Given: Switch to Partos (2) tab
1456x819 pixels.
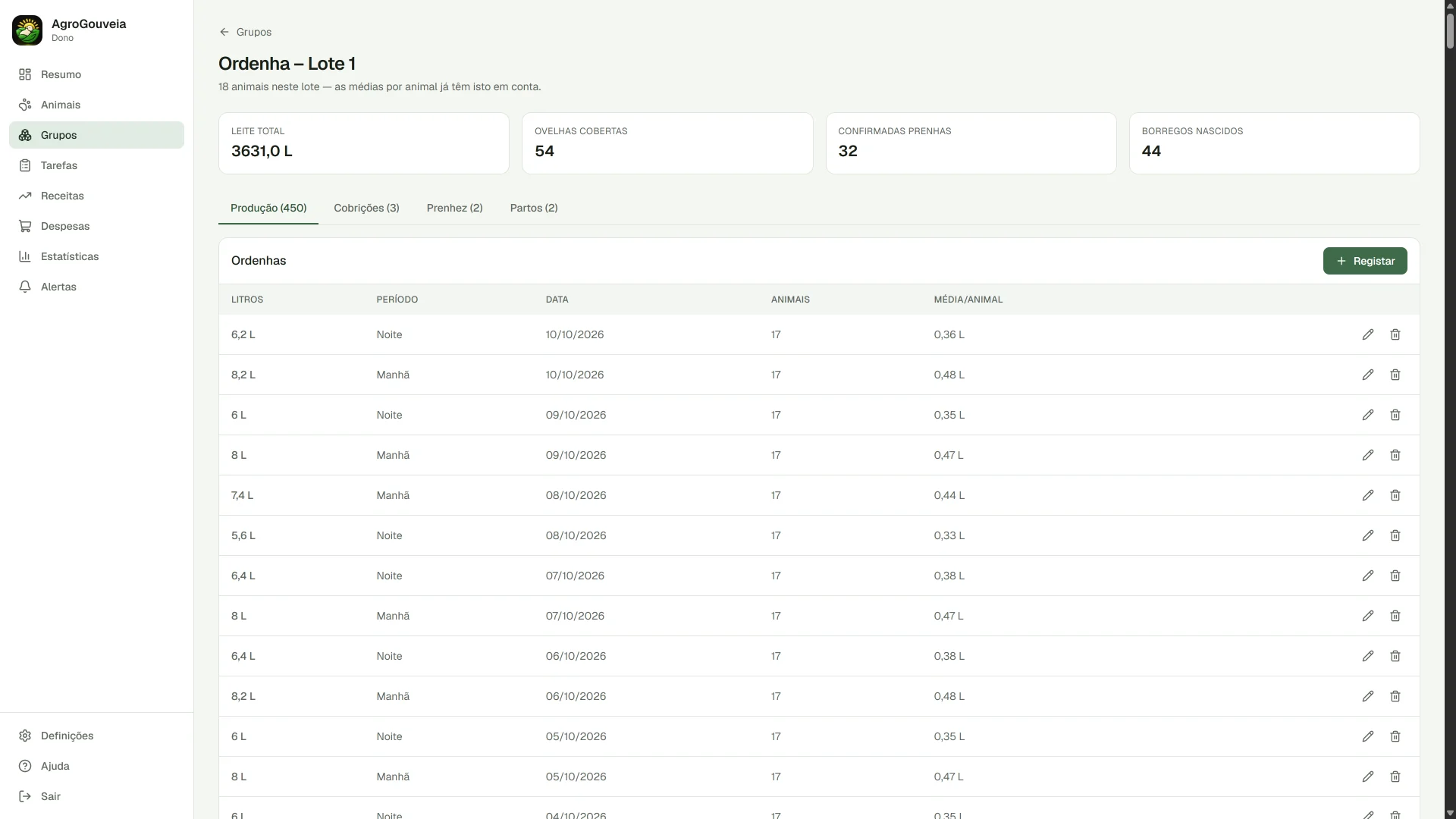Looking at the screenshot, I should pos(534,208).
